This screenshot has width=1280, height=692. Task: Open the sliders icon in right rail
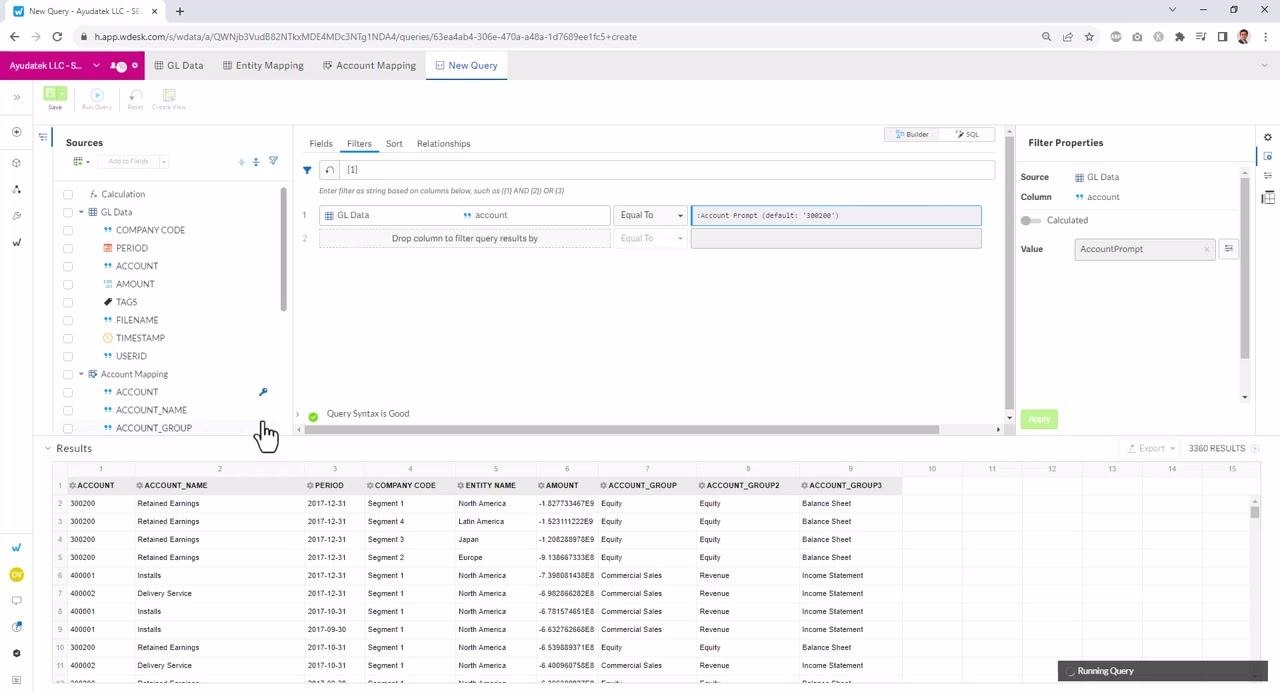pyautogui.click(x=1268, y=176)
